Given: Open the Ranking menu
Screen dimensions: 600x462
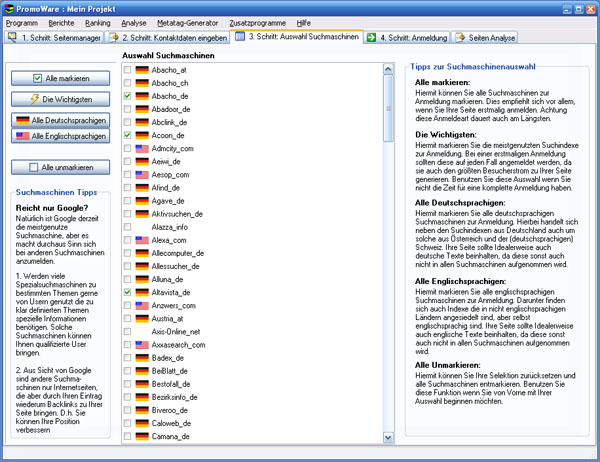Looking at the screenshot, I should 98,23.
